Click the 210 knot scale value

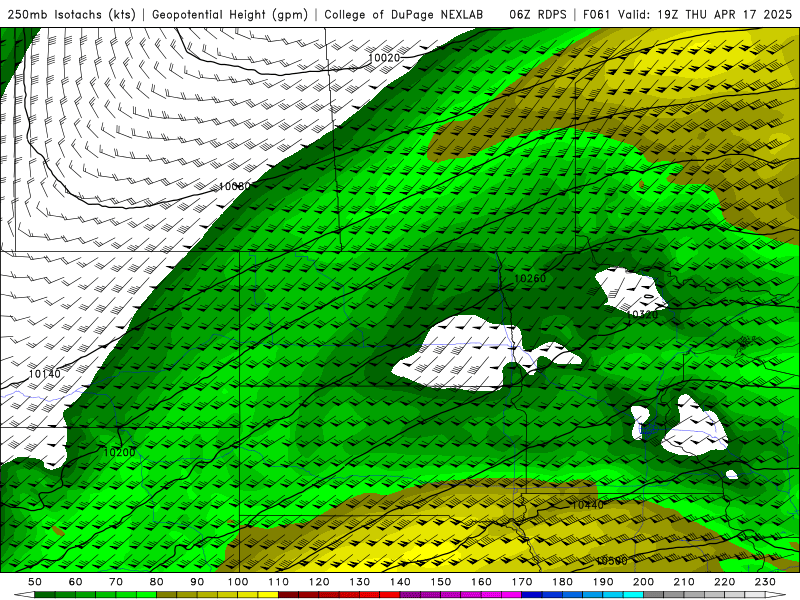tap(684, 582)
